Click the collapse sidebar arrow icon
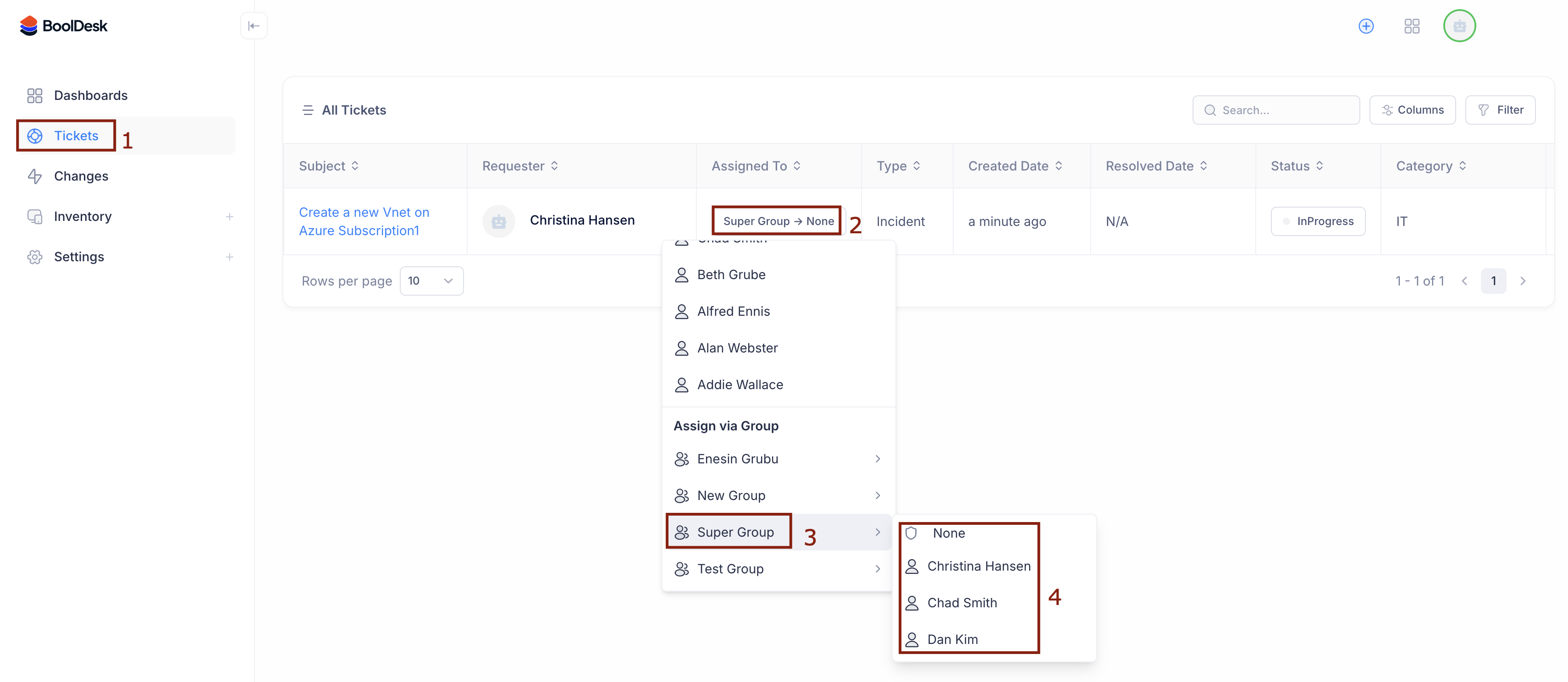 [254, 26]
